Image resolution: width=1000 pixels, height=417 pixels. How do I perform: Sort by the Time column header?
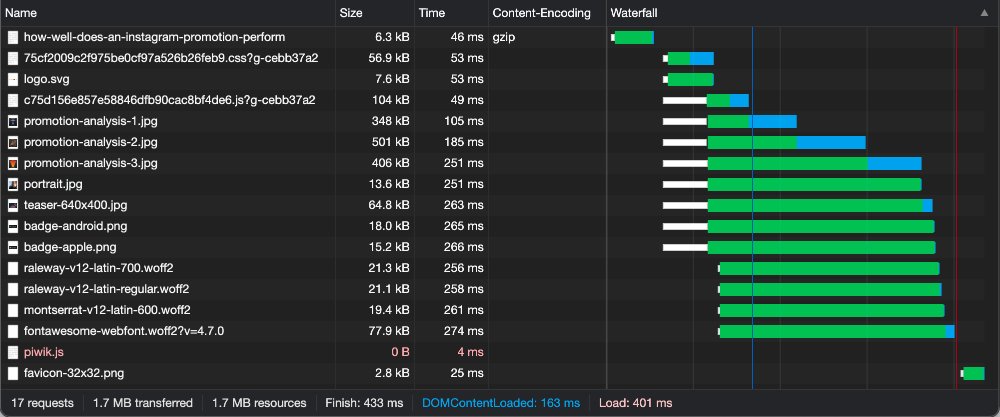point(432,13)
